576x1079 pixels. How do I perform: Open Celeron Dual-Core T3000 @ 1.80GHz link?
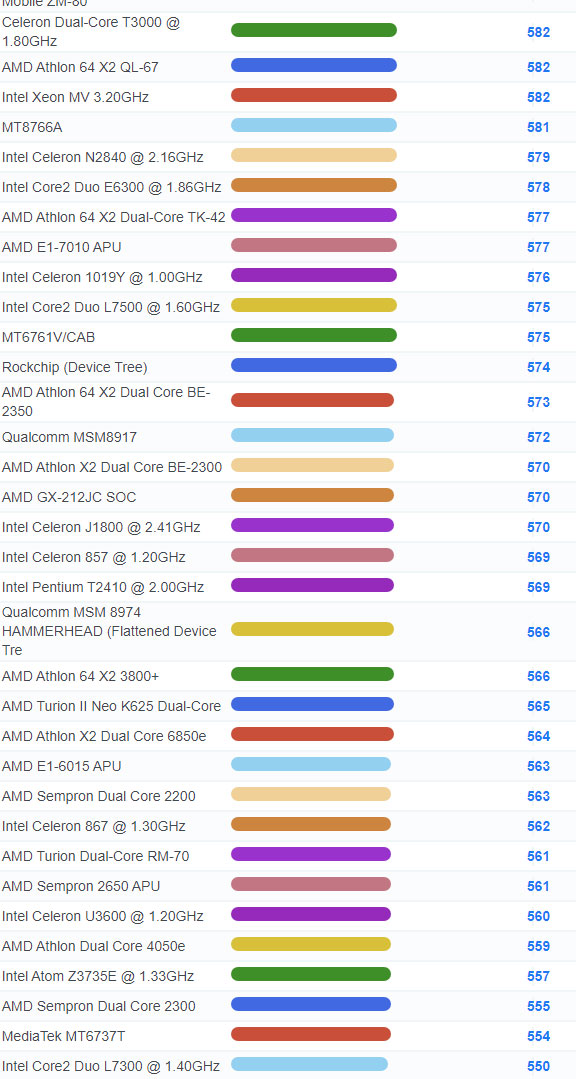91,32
